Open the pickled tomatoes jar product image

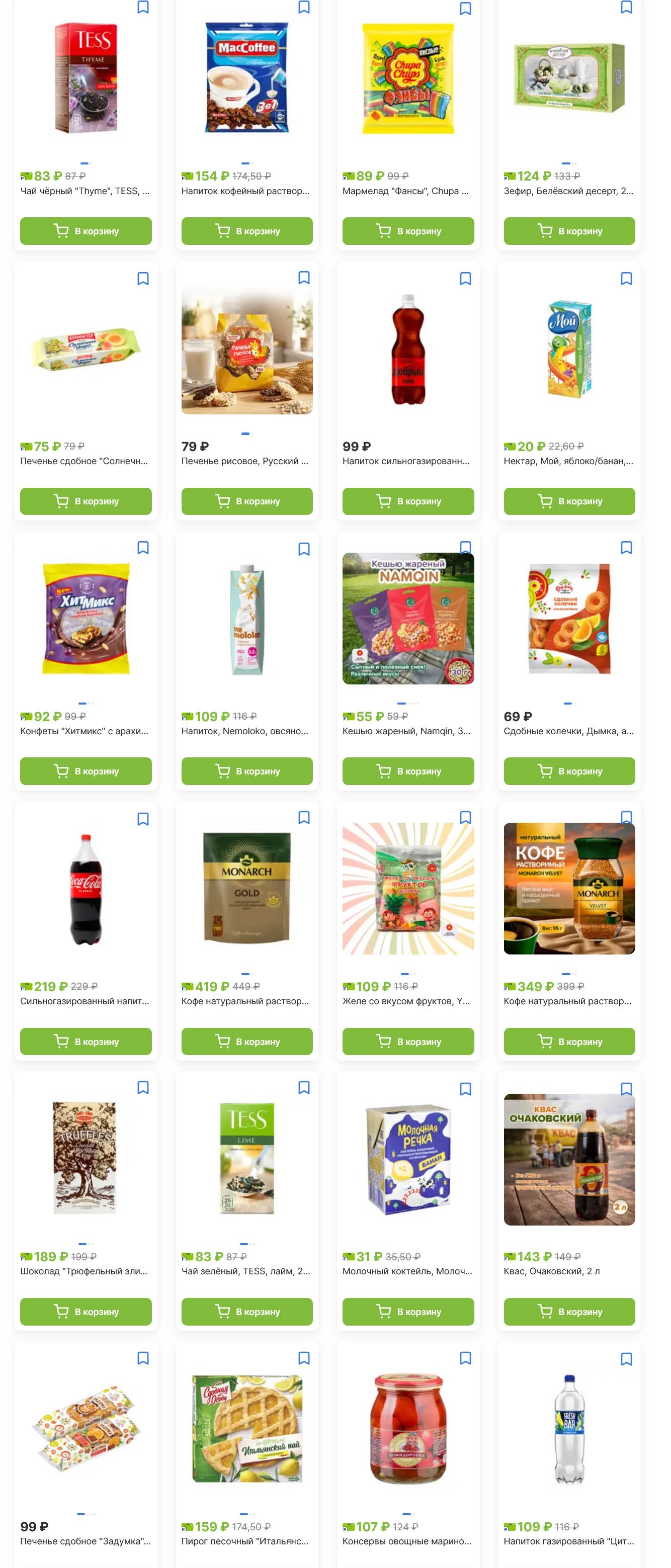408,1429
